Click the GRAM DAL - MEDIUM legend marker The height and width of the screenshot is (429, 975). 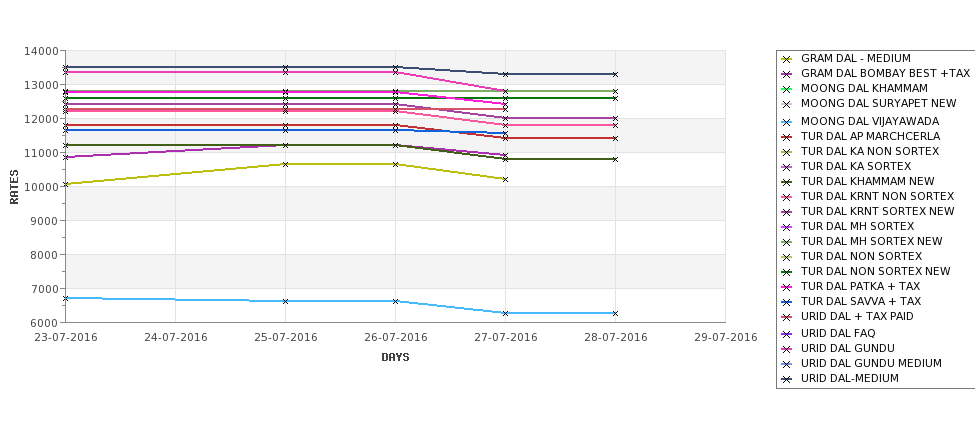tap(787, 59)
